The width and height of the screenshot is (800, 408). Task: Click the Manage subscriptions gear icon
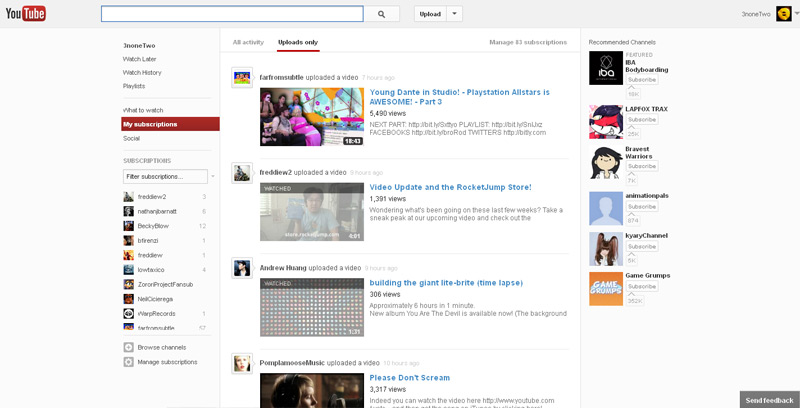click(x=129, y=362)
